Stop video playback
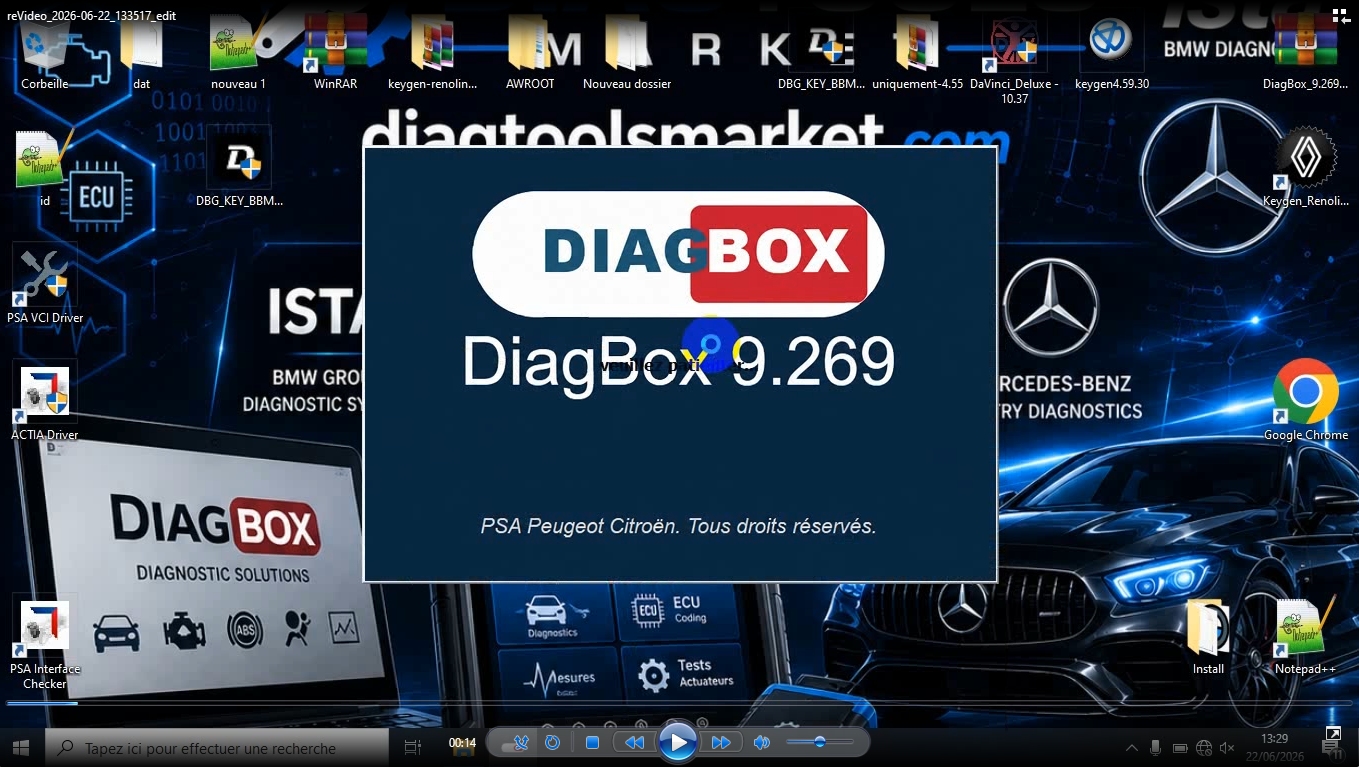 [592, 743]
